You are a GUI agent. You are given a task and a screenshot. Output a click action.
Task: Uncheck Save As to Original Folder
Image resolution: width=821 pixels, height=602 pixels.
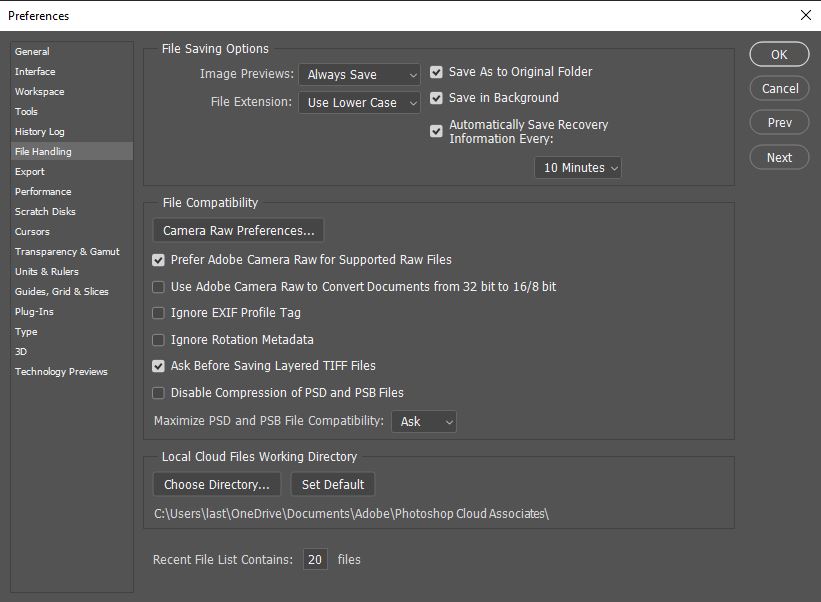point(436,72)
